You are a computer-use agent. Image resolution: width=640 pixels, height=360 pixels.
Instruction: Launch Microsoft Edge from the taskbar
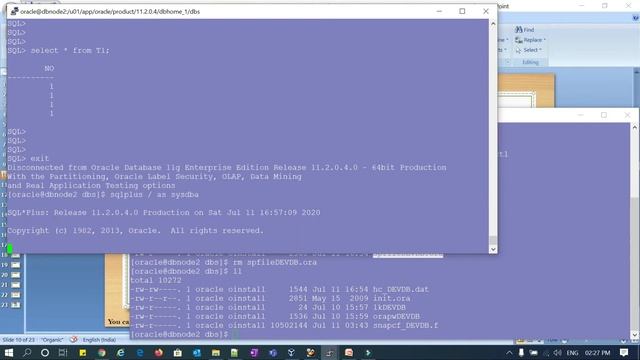(140, 353)
